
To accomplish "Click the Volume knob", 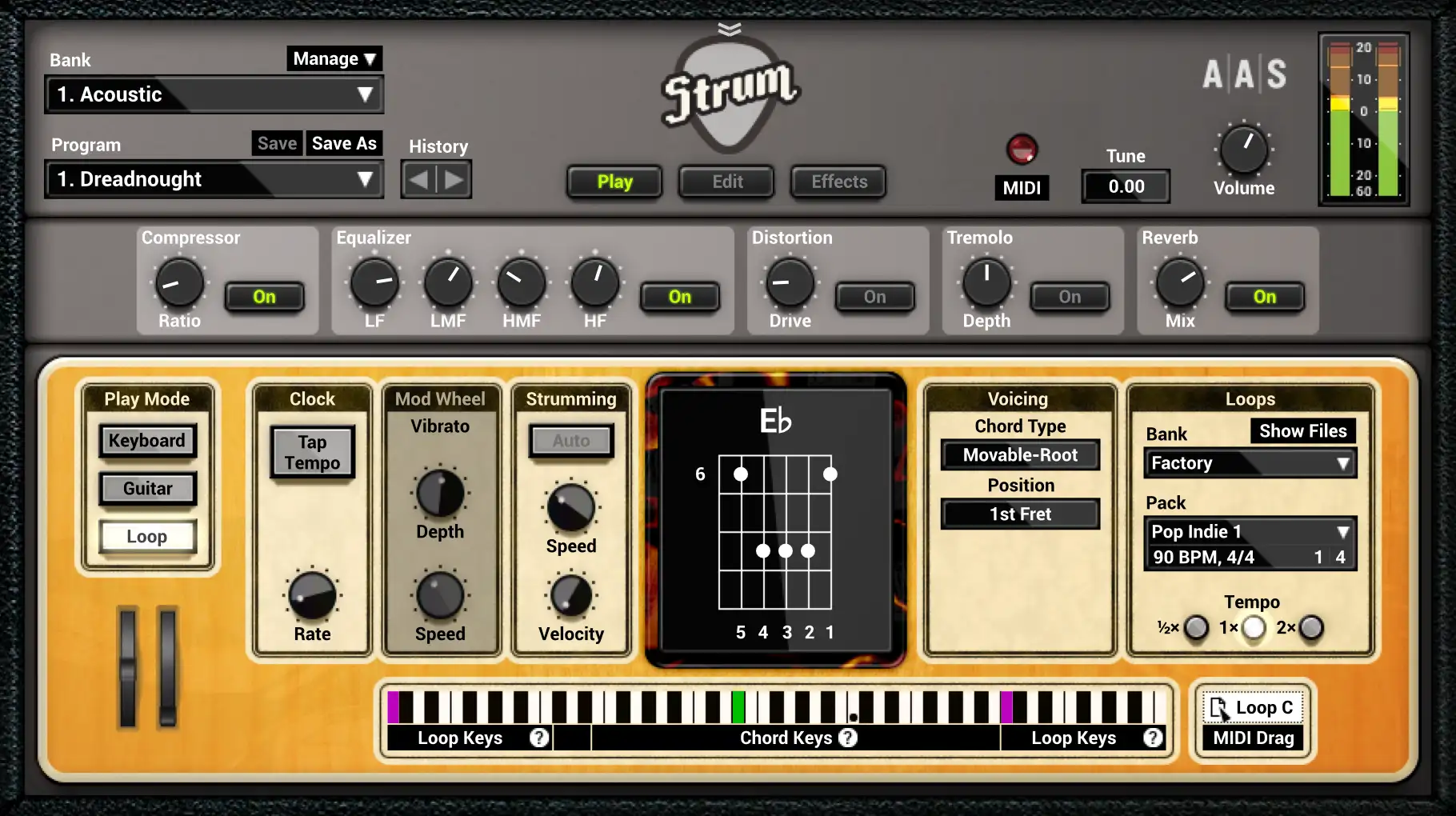I will tap(1243, 150).
